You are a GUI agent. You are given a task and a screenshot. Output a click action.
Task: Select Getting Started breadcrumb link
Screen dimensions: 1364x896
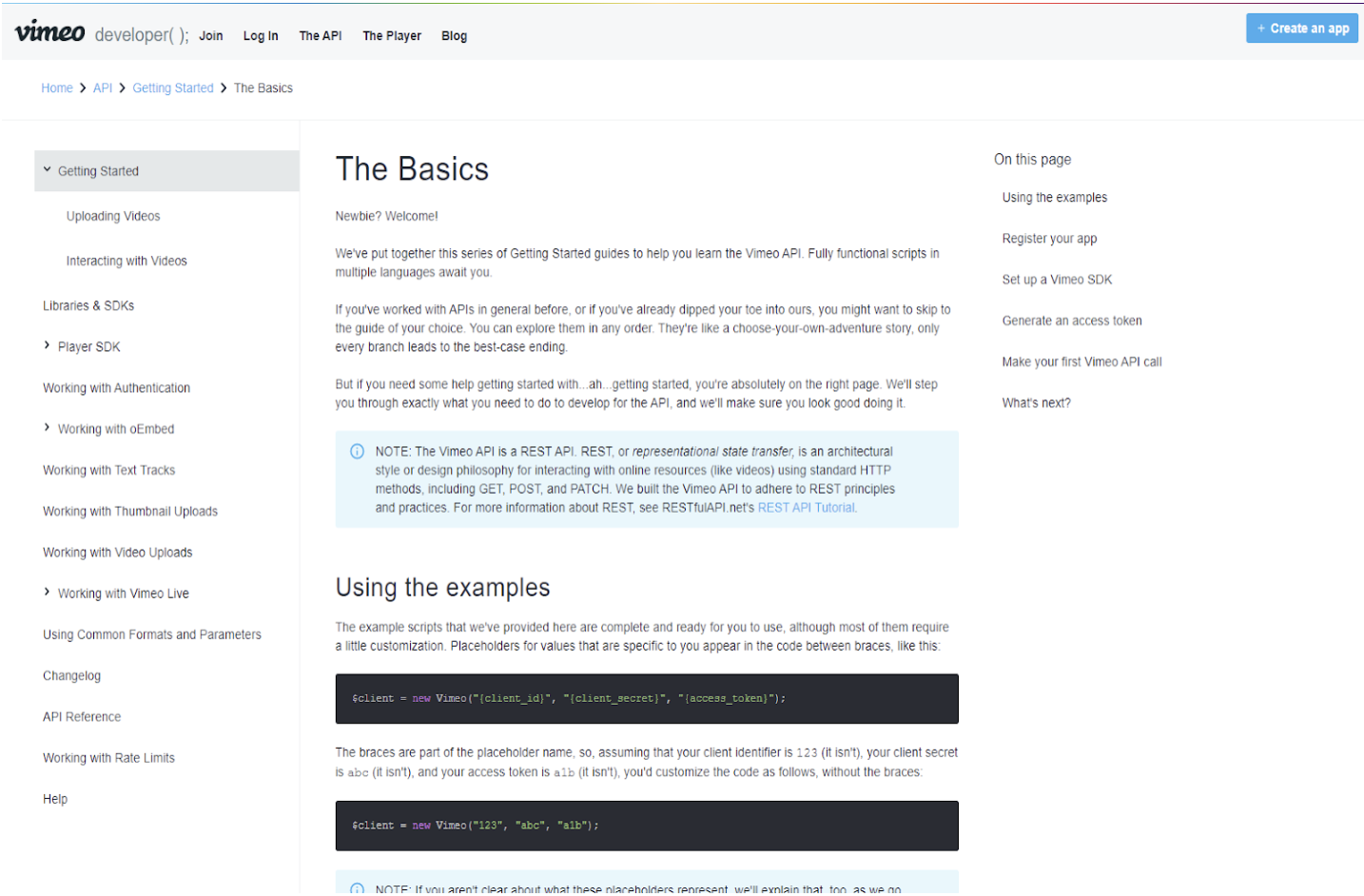172,88
